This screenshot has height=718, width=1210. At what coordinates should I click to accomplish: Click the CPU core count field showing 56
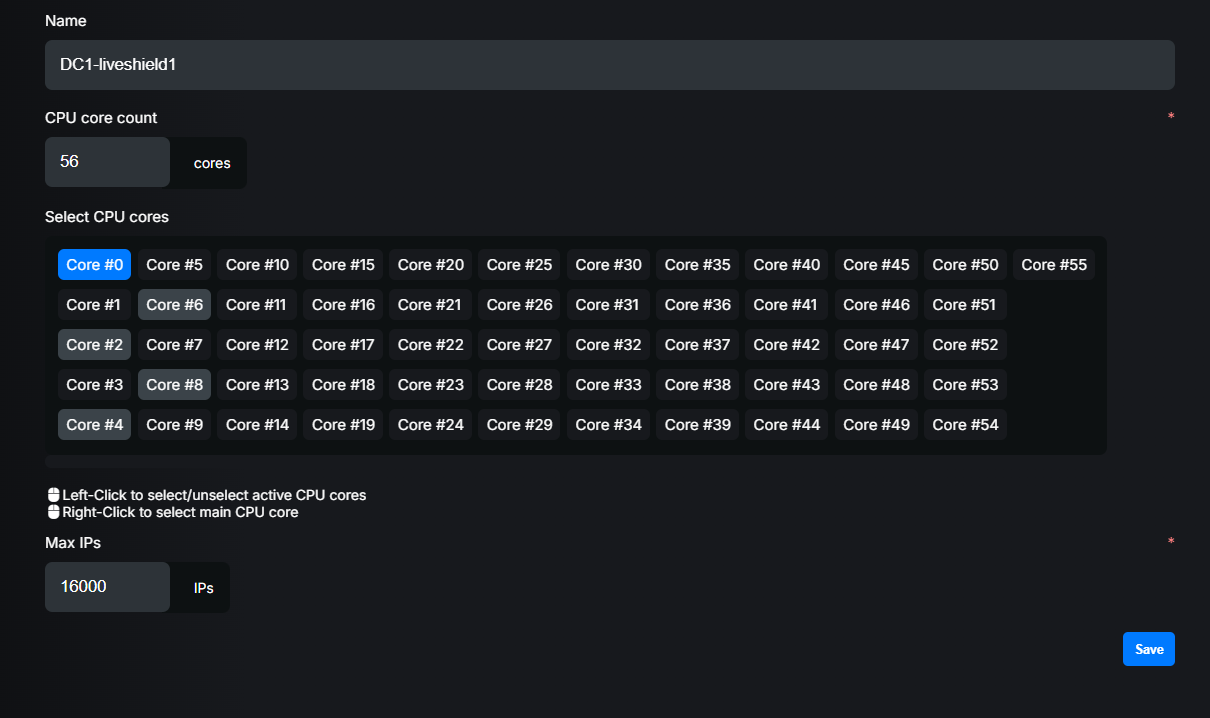tap(107, 162)
